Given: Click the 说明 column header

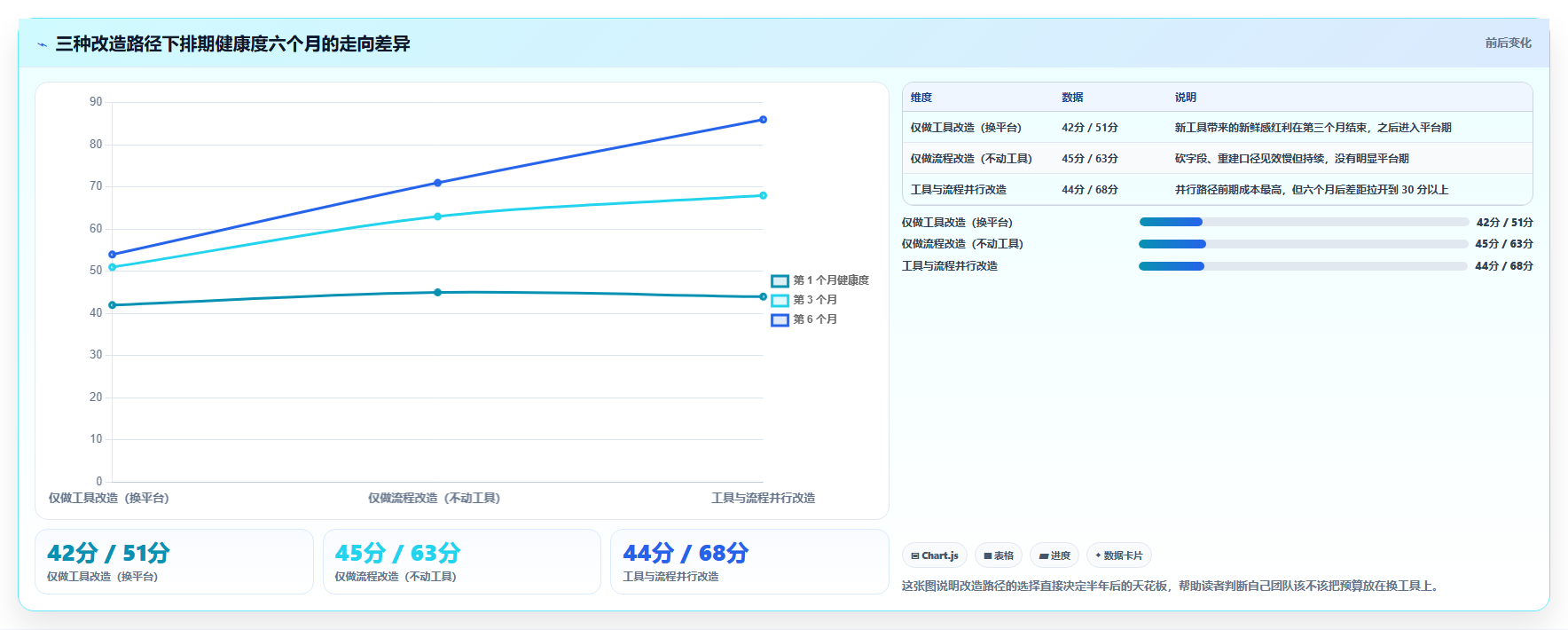Looking at the screenshot, I should pos(1186,98).
